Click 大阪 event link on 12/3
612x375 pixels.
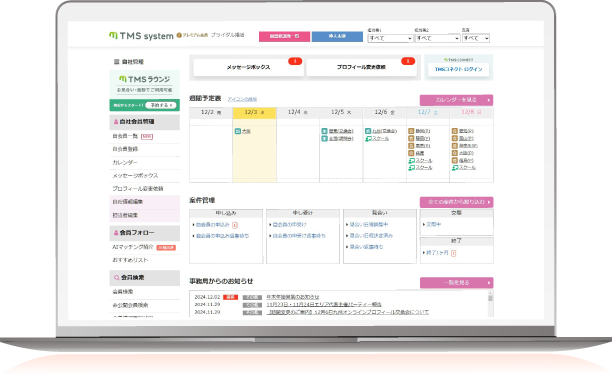pos(246,132)
